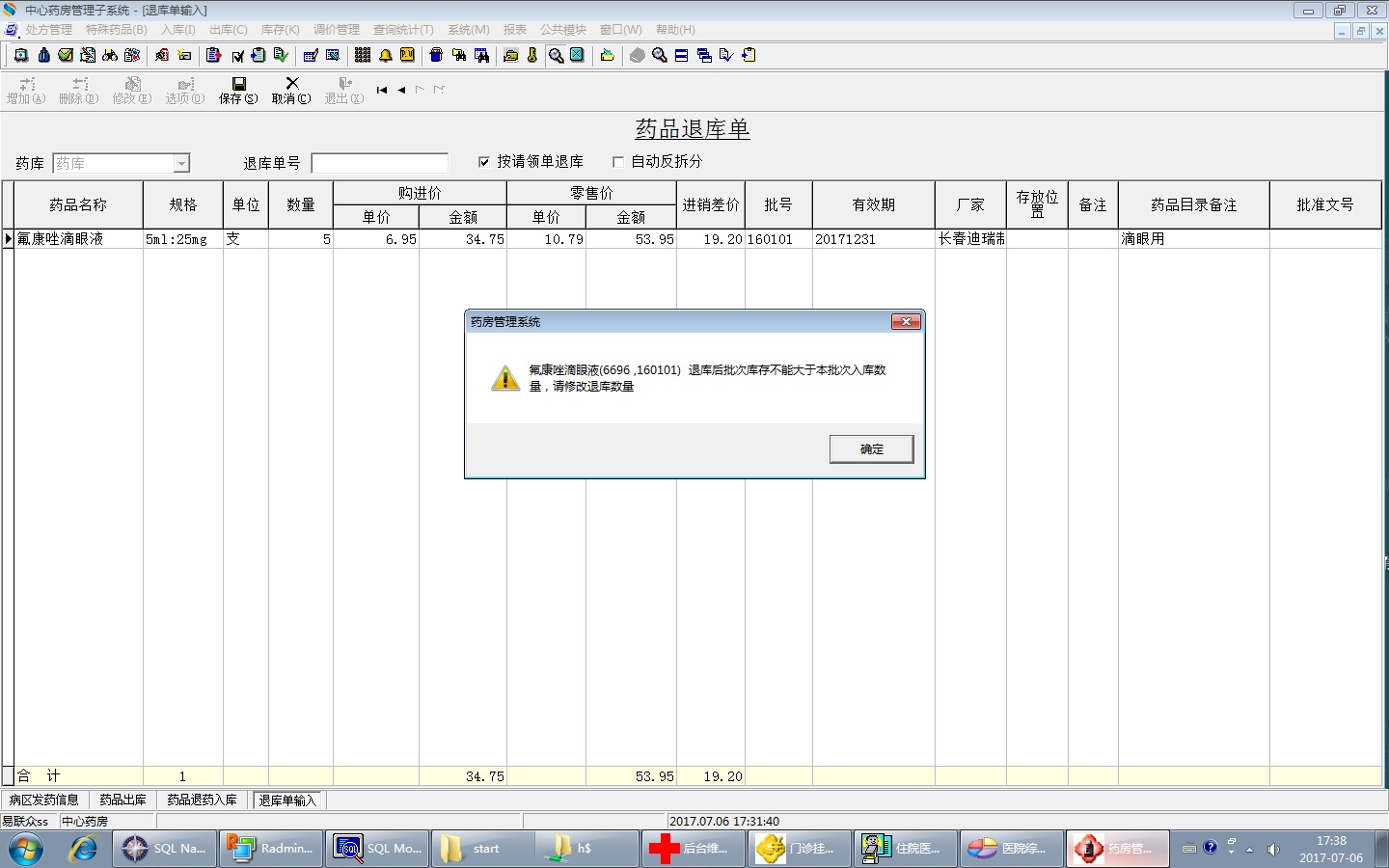Launch Internet Explorer from taskbar
This screenshot has height=868, width=1389.
tap(83, 849)
